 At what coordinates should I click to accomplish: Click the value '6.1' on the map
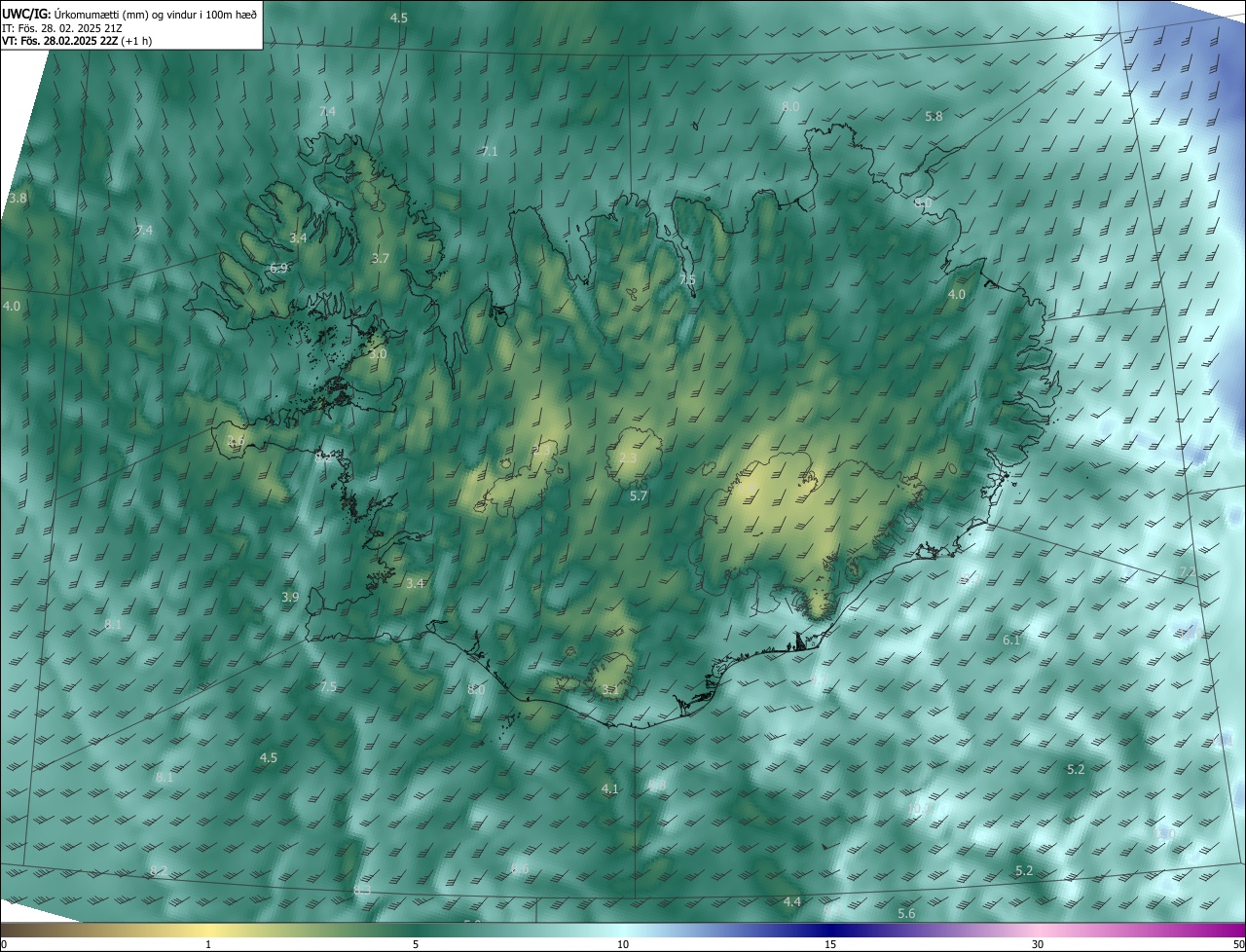pos(1011,640)
